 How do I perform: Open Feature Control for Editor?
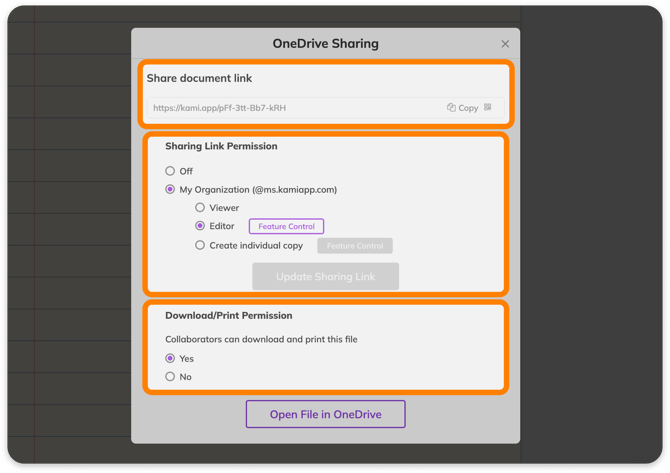pyautogui.click(x=286, y=226)
